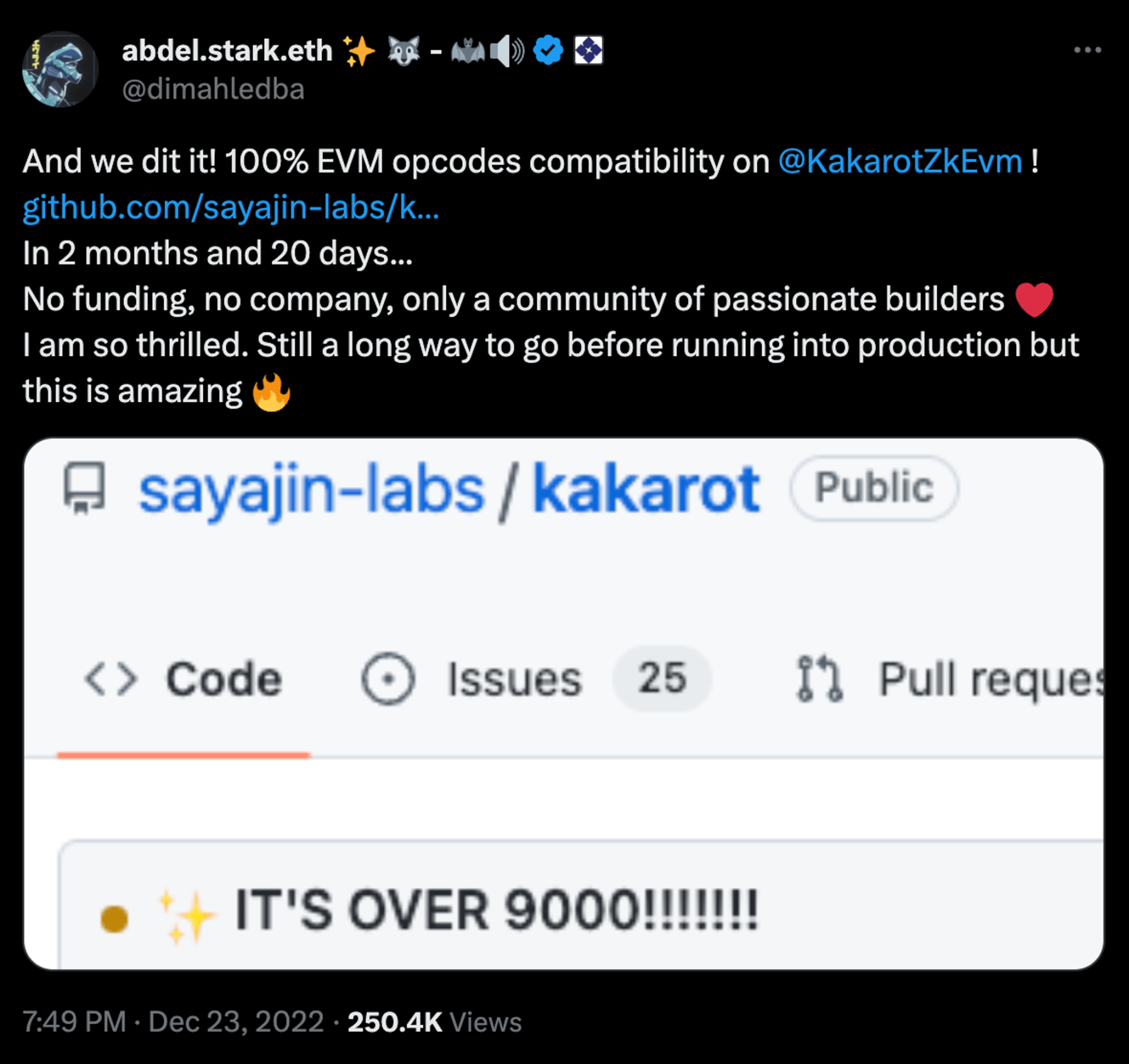Click the Issues count badge 25
The width and height of the screenshot is (1129, 1064).
[x=662, y=678]
